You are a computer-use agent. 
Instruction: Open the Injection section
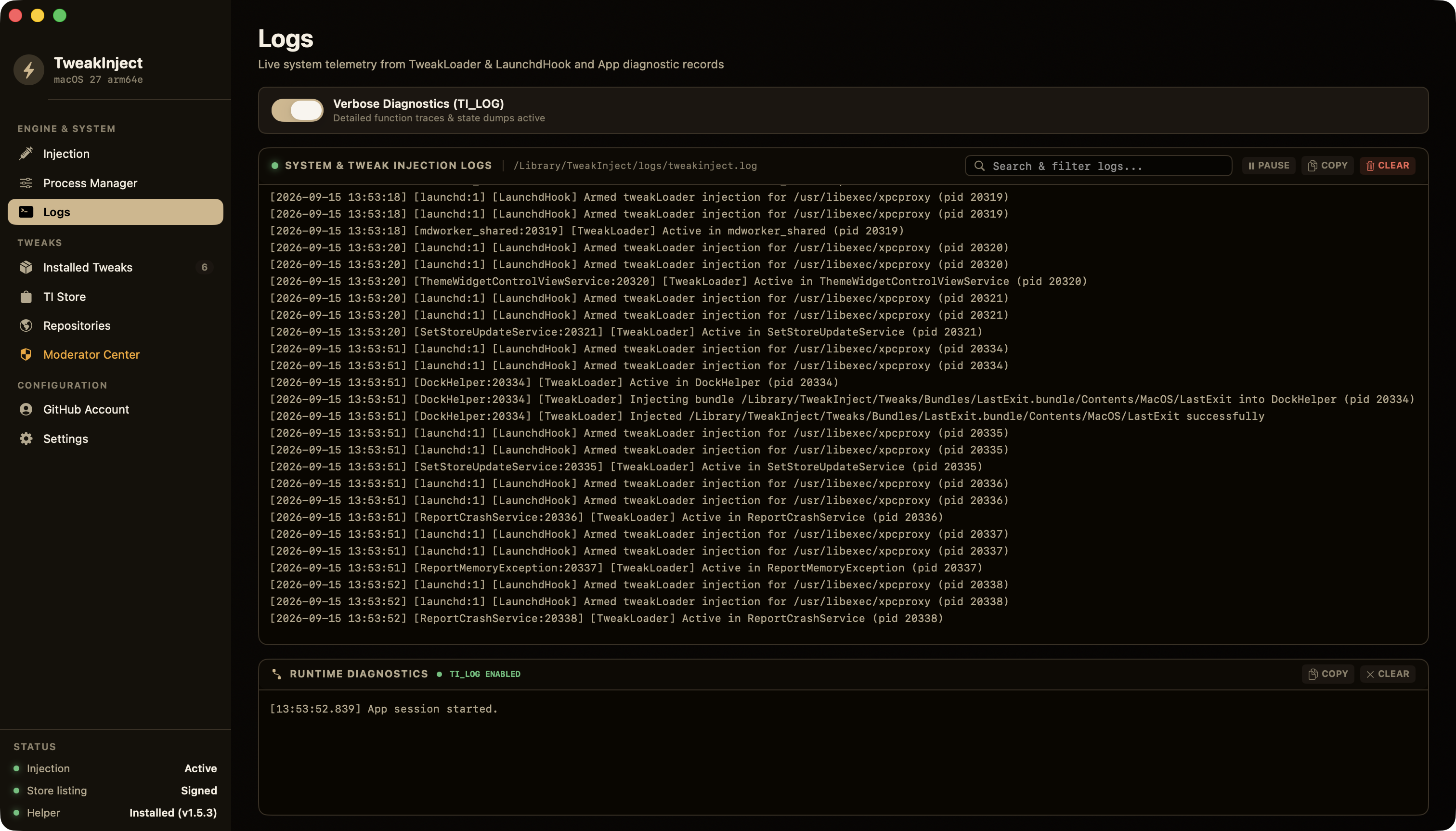[x=115, y=154]
